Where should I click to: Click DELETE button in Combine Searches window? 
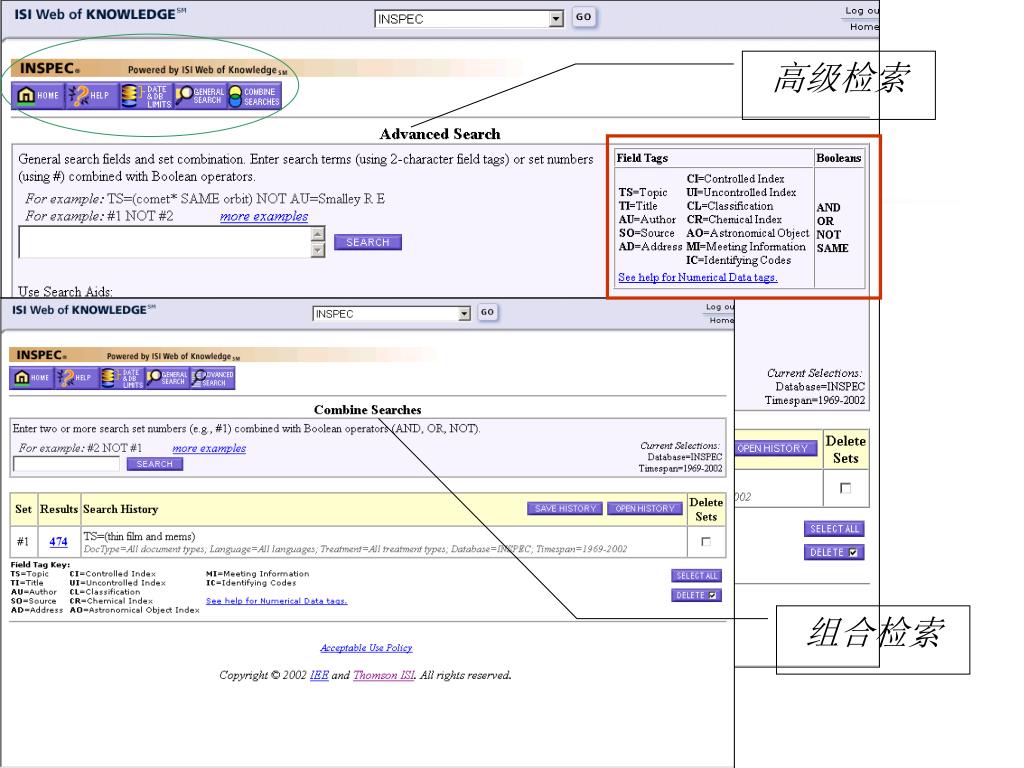(696, 595)
